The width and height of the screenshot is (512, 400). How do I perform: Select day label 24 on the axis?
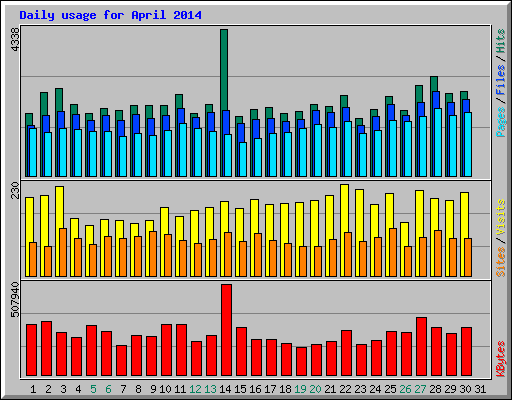click(375, 389)
